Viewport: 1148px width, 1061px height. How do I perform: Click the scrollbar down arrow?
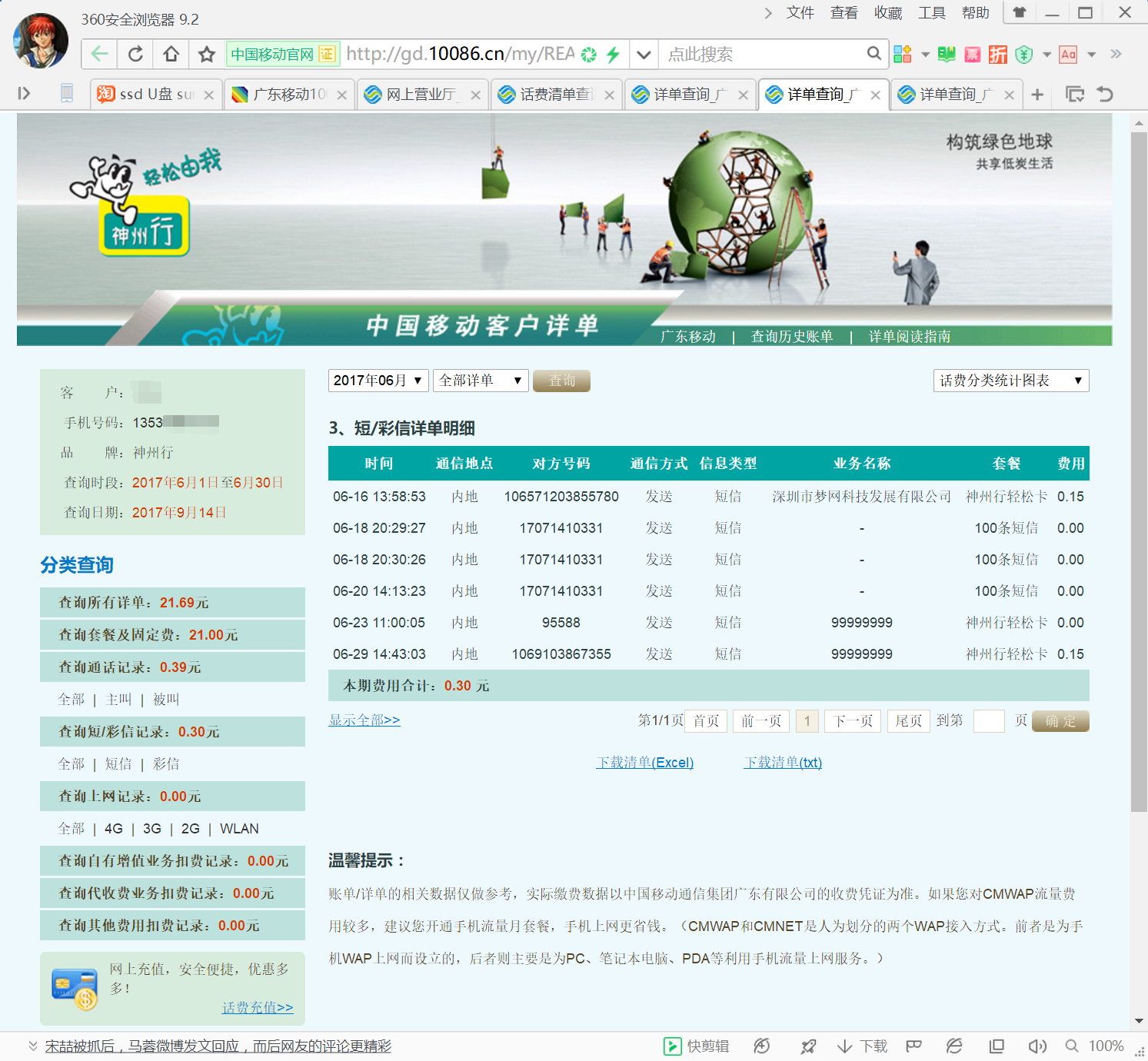[1139, 1021]
